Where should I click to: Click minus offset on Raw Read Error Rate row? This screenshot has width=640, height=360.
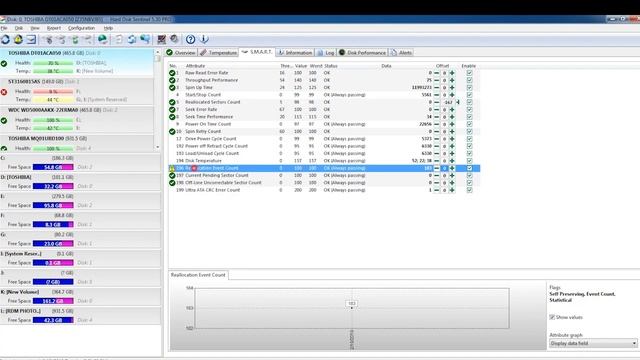(436, 73)
